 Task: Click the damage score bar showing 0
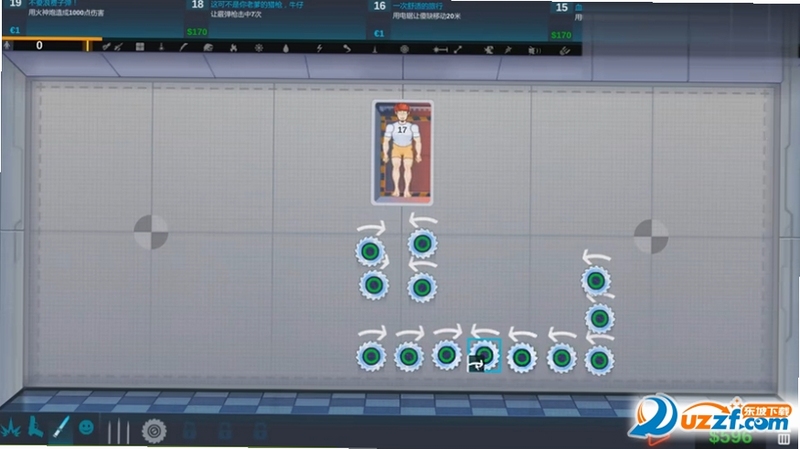pos(48,46)
